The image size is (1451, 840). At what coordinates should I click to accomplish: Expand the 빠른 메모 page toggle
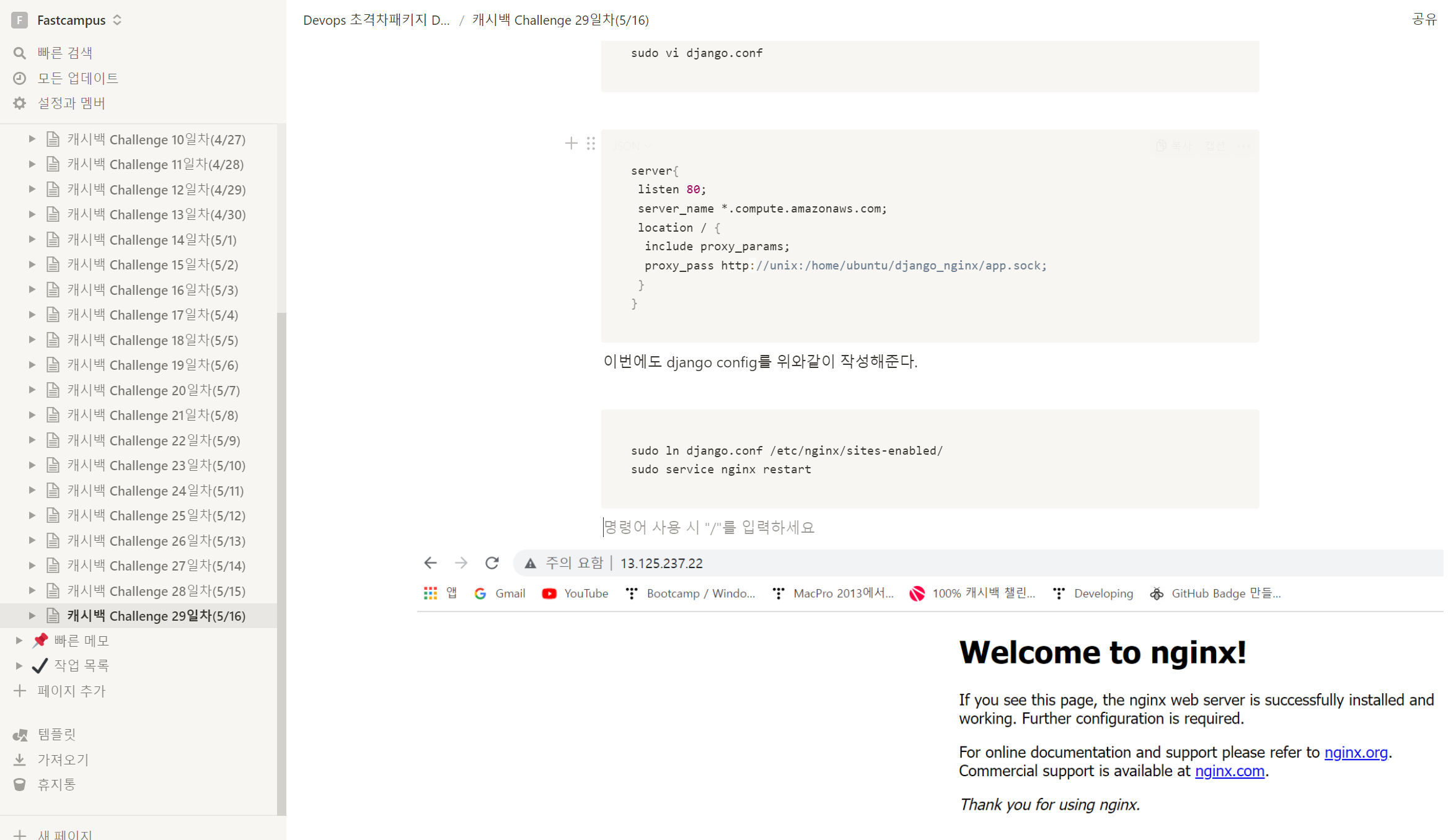click(x=19, y=641)
